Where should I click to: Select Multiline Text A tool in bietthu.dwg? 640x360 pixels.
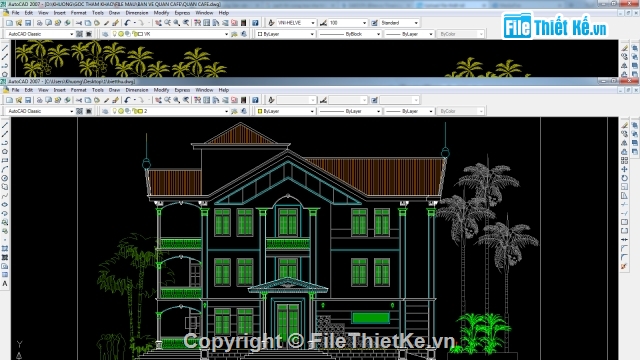pyautogui.click(x=5, y=284)
